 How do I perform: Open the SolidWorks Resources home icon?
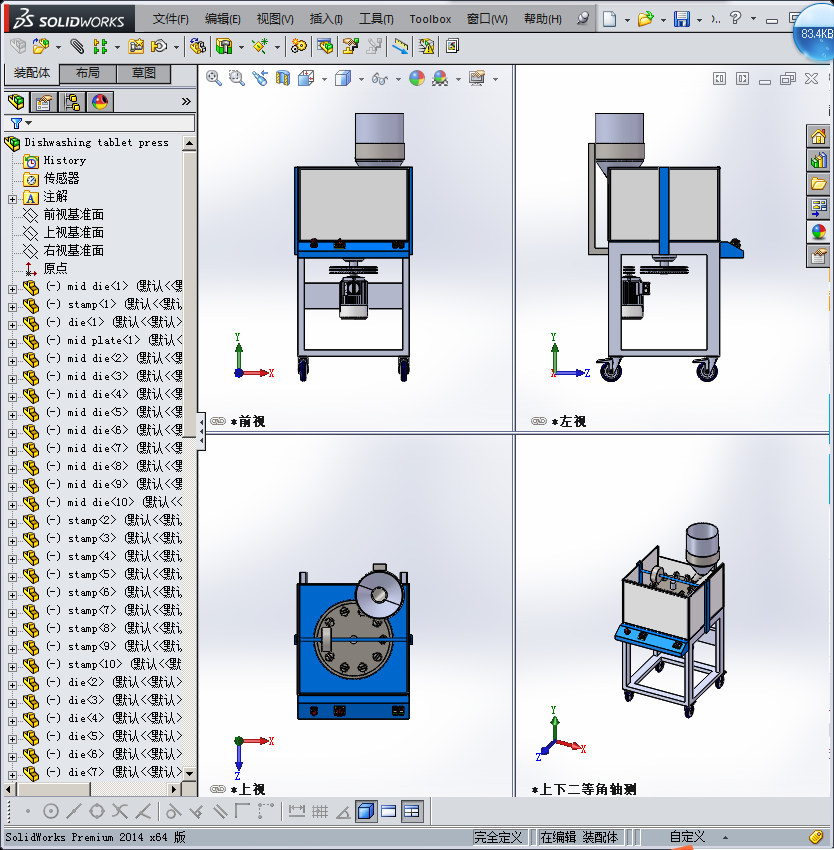coord(818,136)
